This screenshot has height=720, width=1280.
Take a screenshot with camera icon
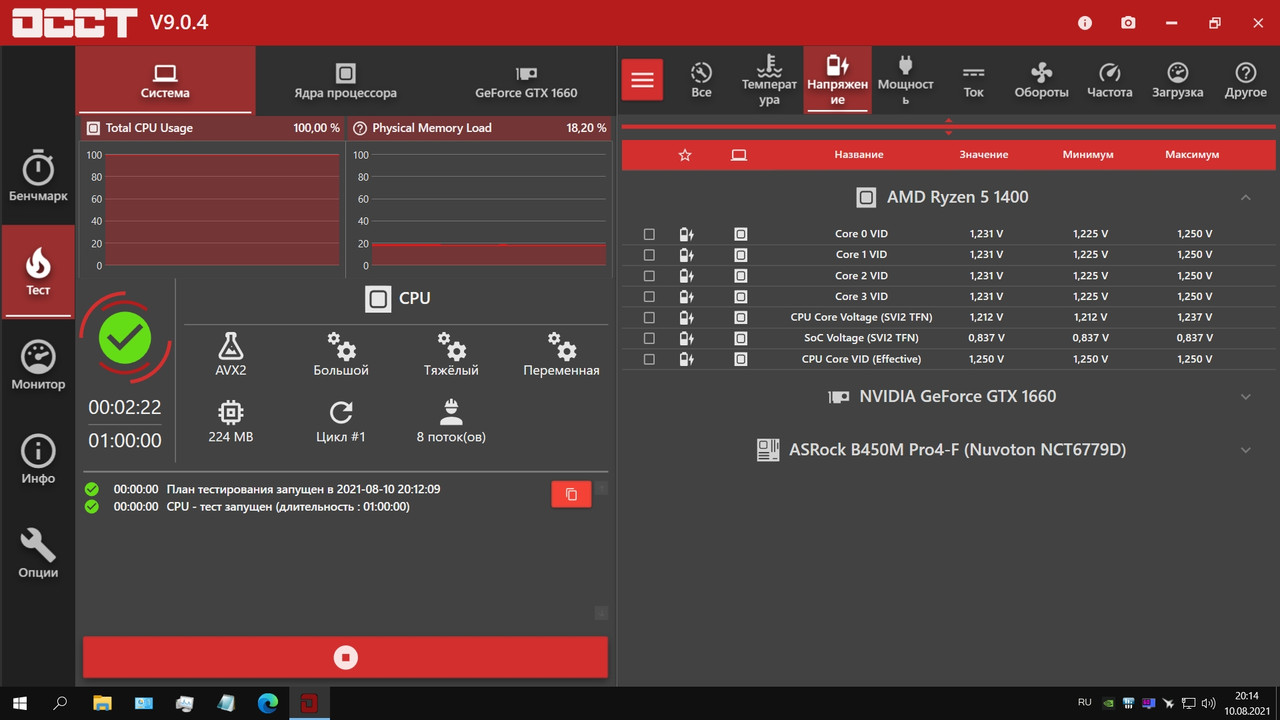1128,22
